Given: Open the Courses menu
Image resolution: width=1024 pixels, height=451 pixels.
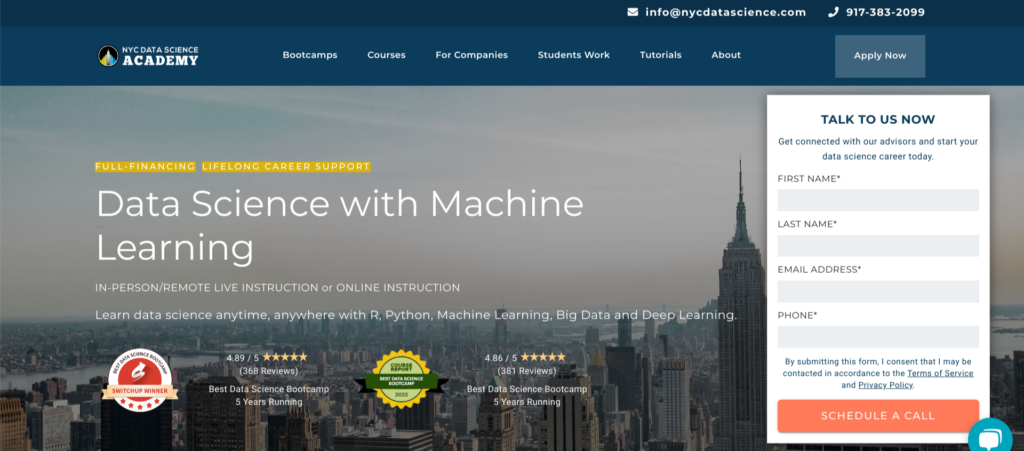Looking at the screenshot, I should click(x=386, y=55).
